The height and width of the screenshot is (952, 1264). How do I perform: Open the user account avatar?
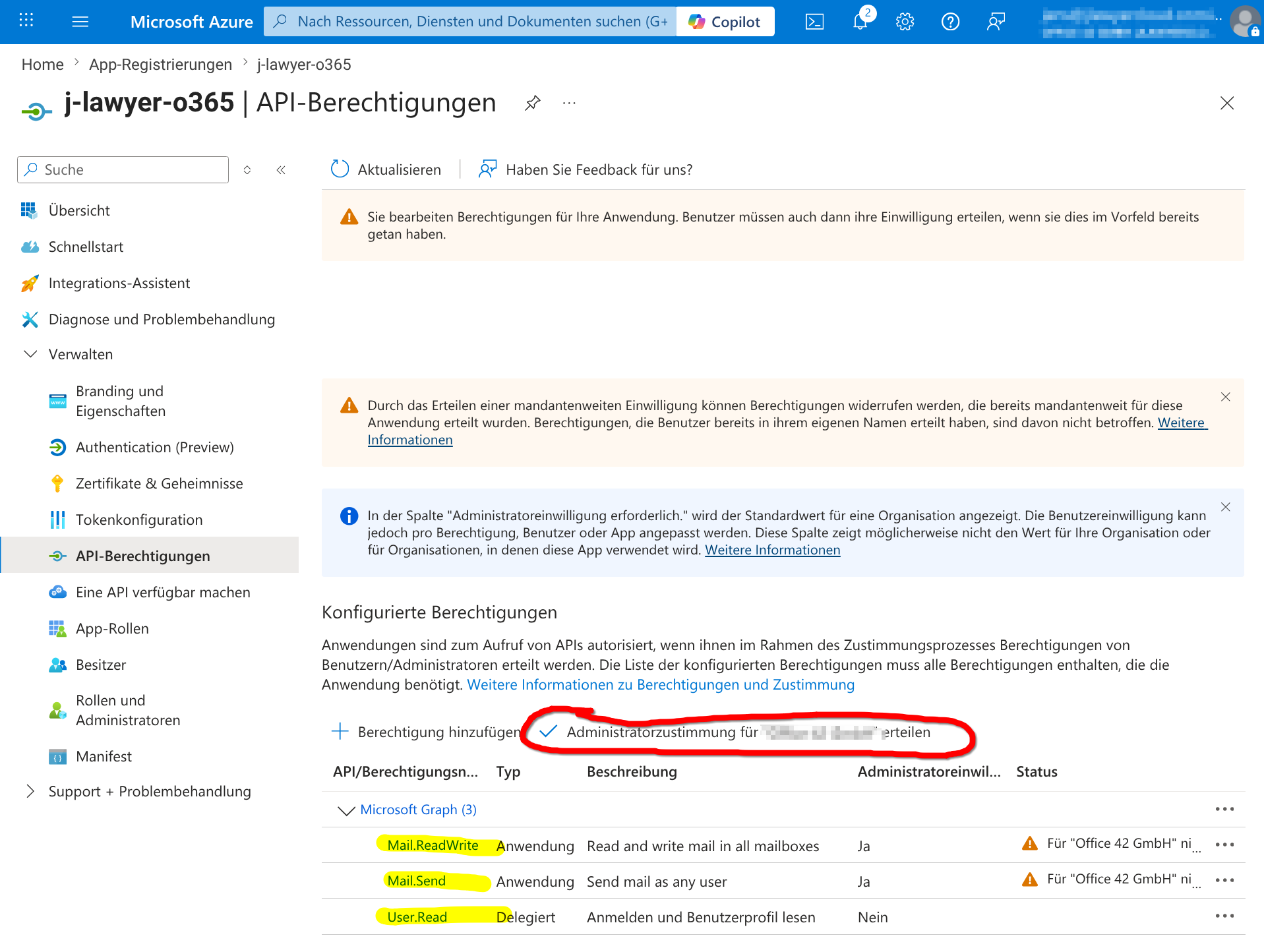click(x=1246, y=22)
